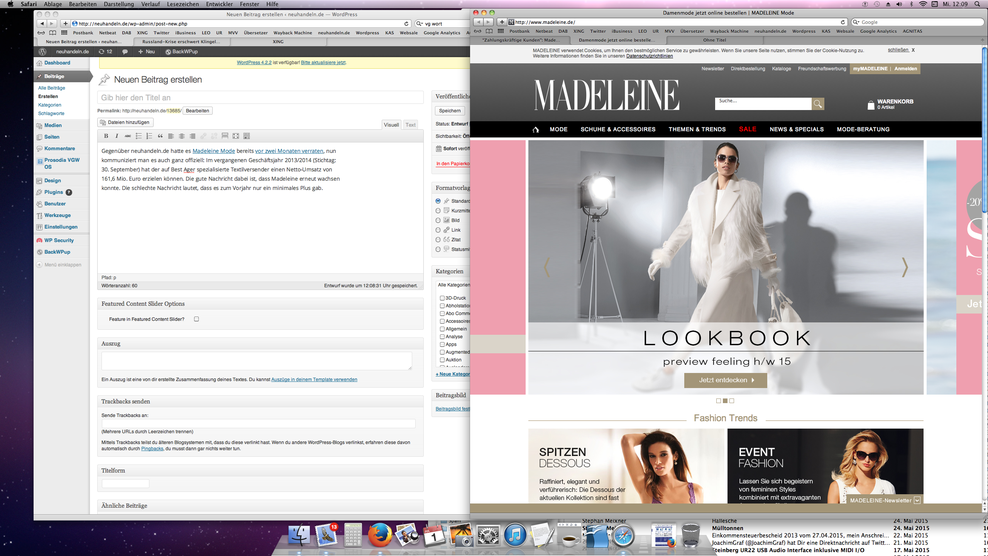Check the 3D-Druck category
Image resolution: width=988 pixels, height=556 pixels.
442,298
